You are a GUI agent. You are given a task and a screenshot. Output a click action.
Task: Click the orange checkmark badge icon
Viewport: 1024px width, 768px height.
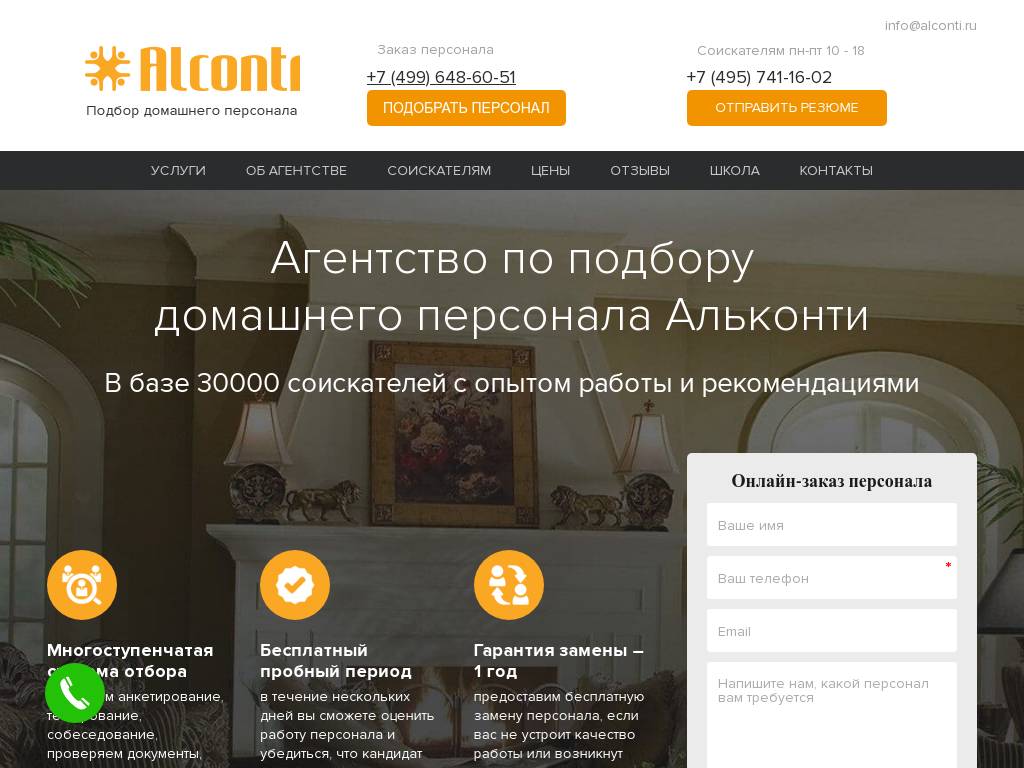(x=295, y=584)
